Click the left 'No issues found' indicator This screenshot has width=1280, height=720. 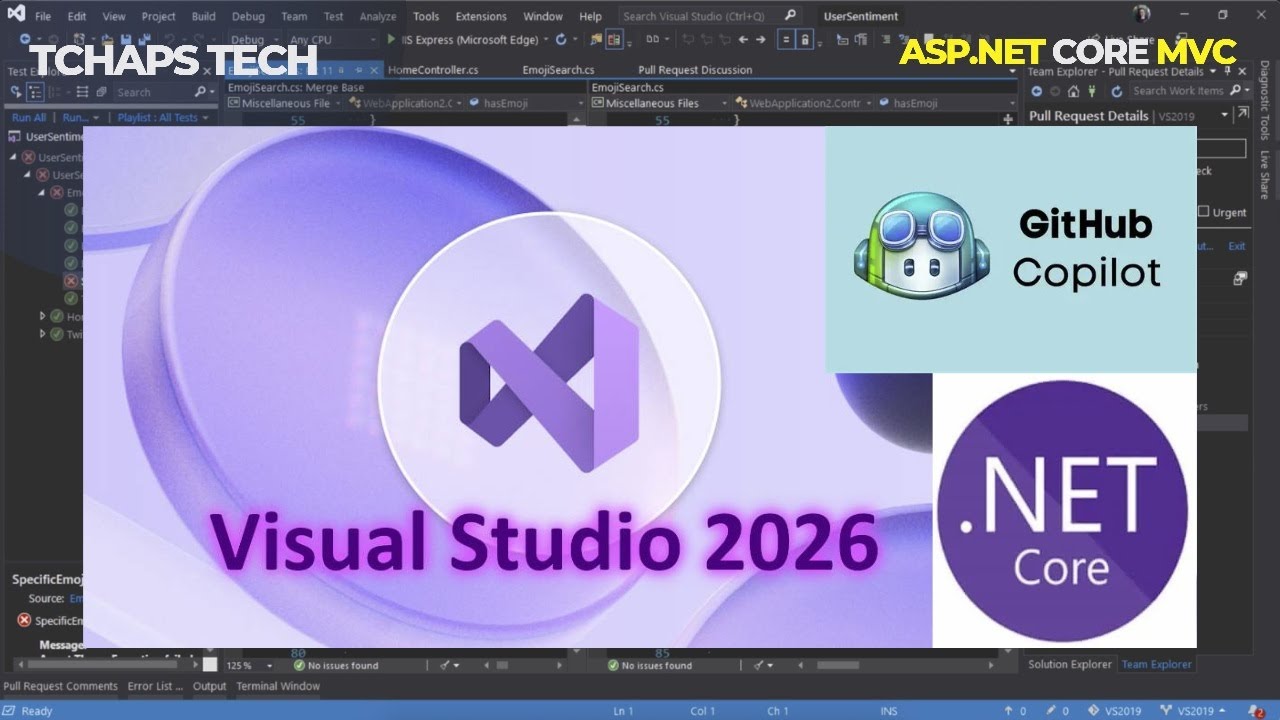pyautogui.click(x=336, y=665)
